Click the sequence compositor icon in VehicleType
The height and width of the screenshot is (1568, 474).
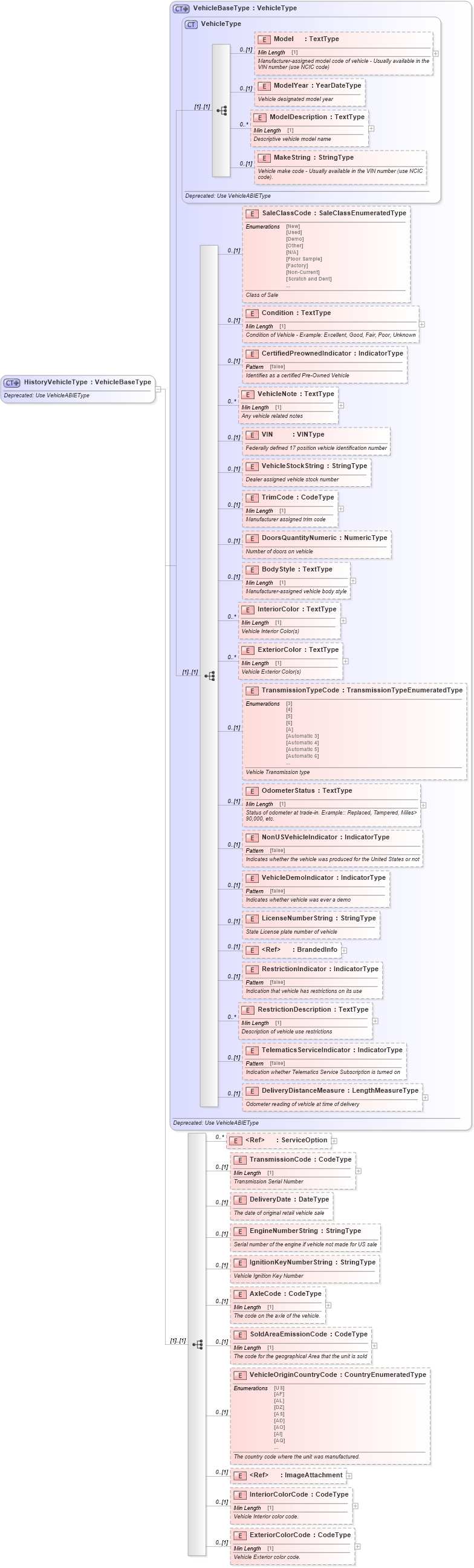coord(222,110)
